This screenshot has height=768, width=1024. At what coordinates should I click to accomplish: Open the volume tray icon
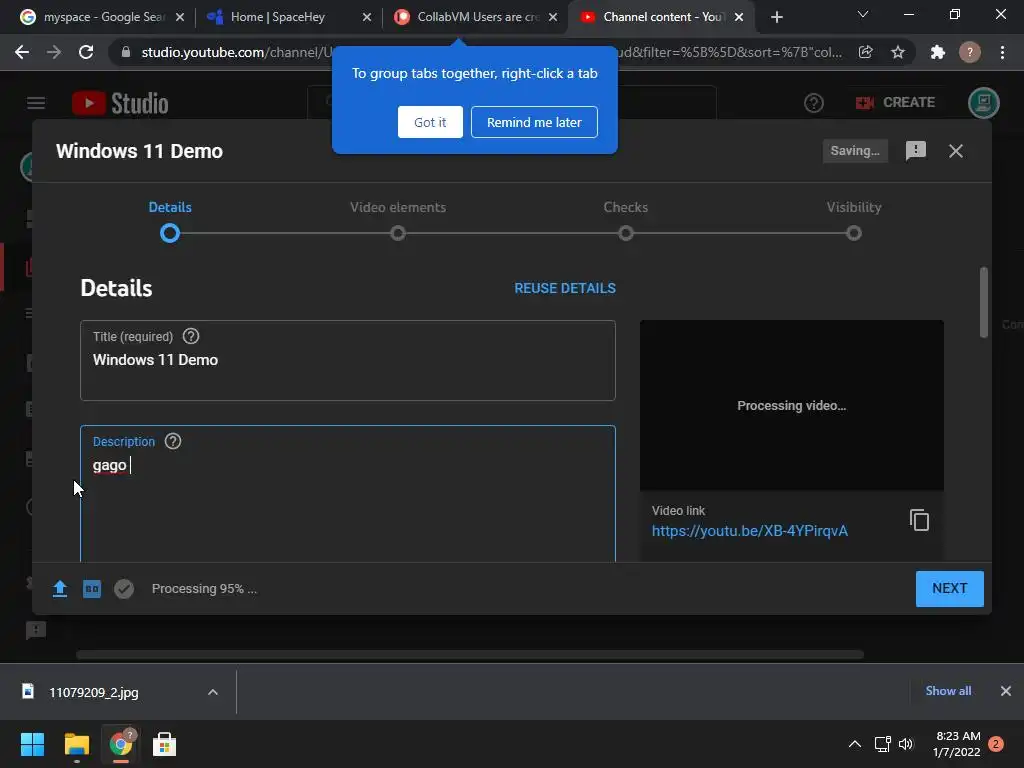906,744
